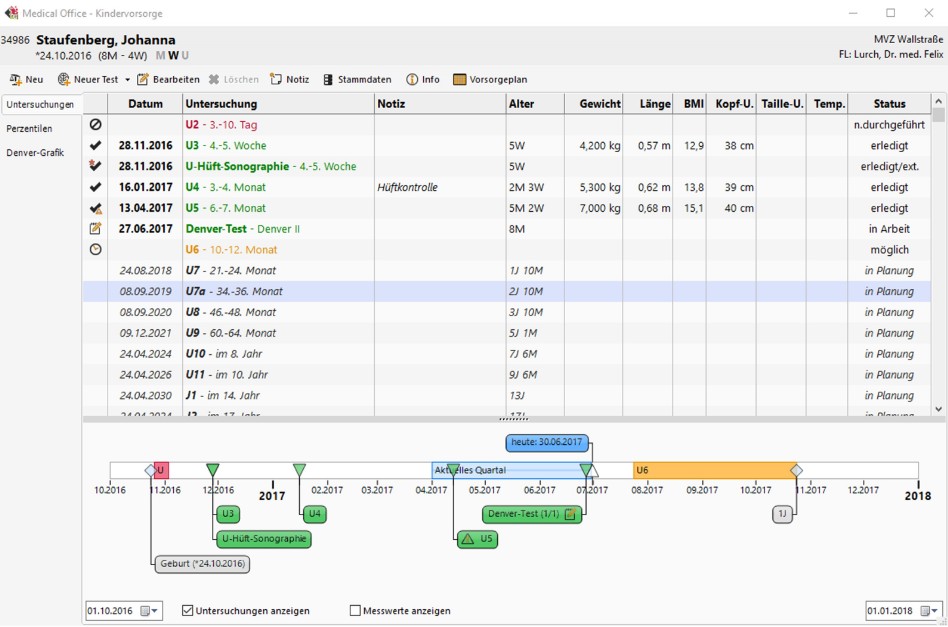Sort table by Datum column header
The width and height of the screenshot is (948, 627).
pyautogui.click(x=145, y=103)
